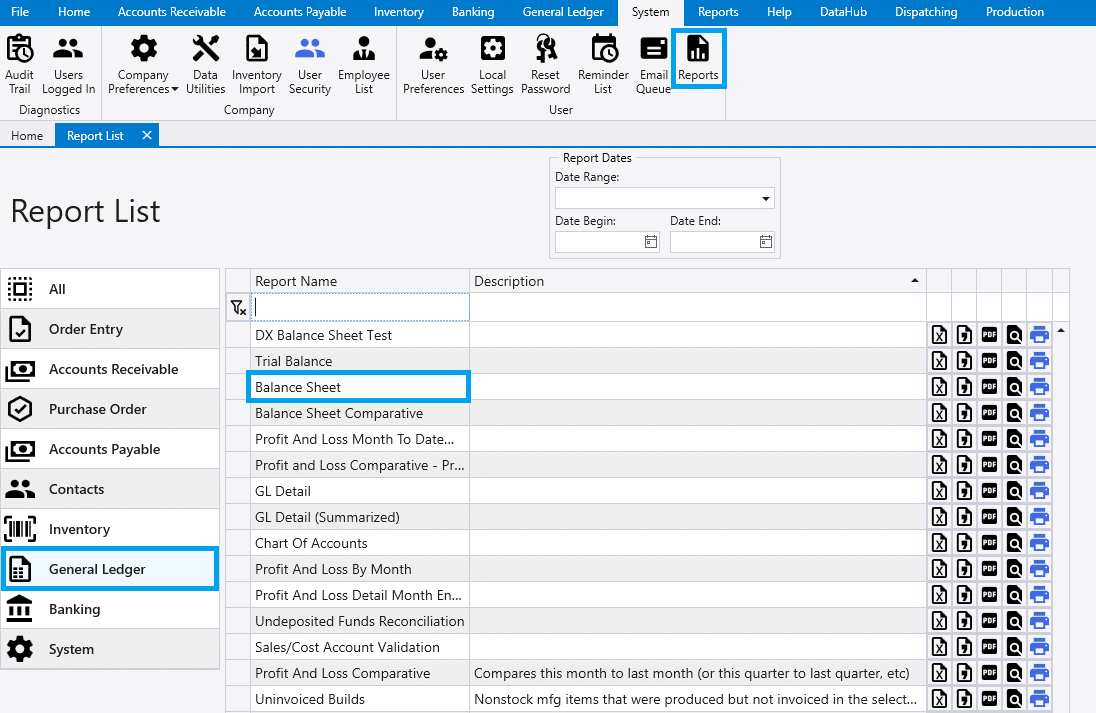This screenshot has height=713, width=1096.
Task: Switch to the General Ledger ribbon tab
Action: 563,12
